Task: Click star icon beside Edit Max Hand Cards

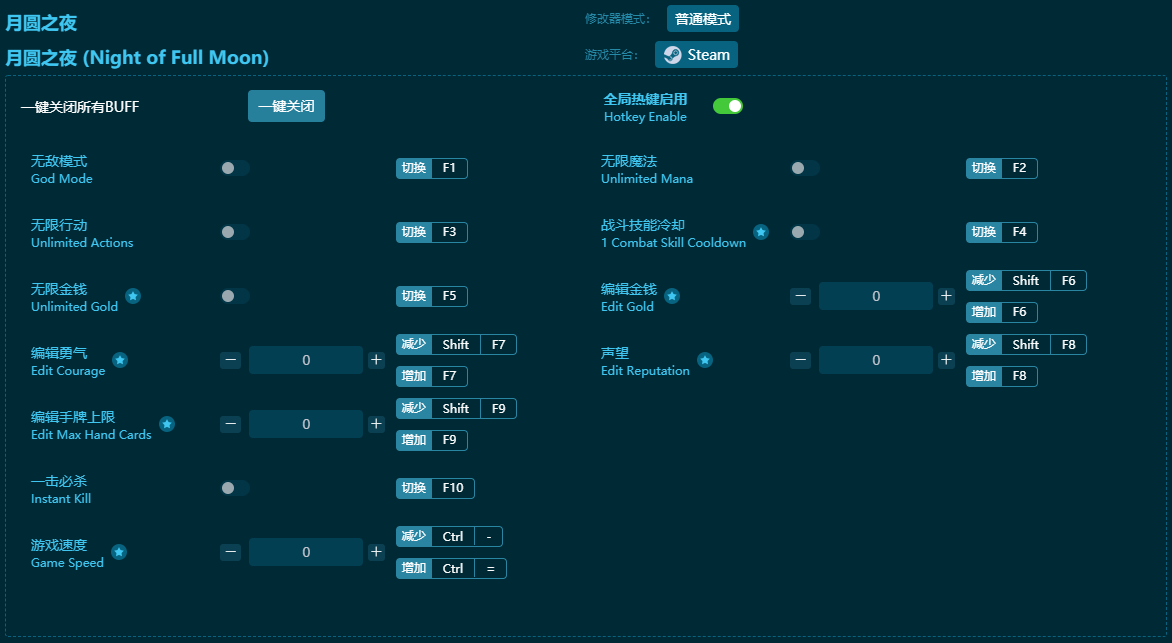Action: click(167, 424)
